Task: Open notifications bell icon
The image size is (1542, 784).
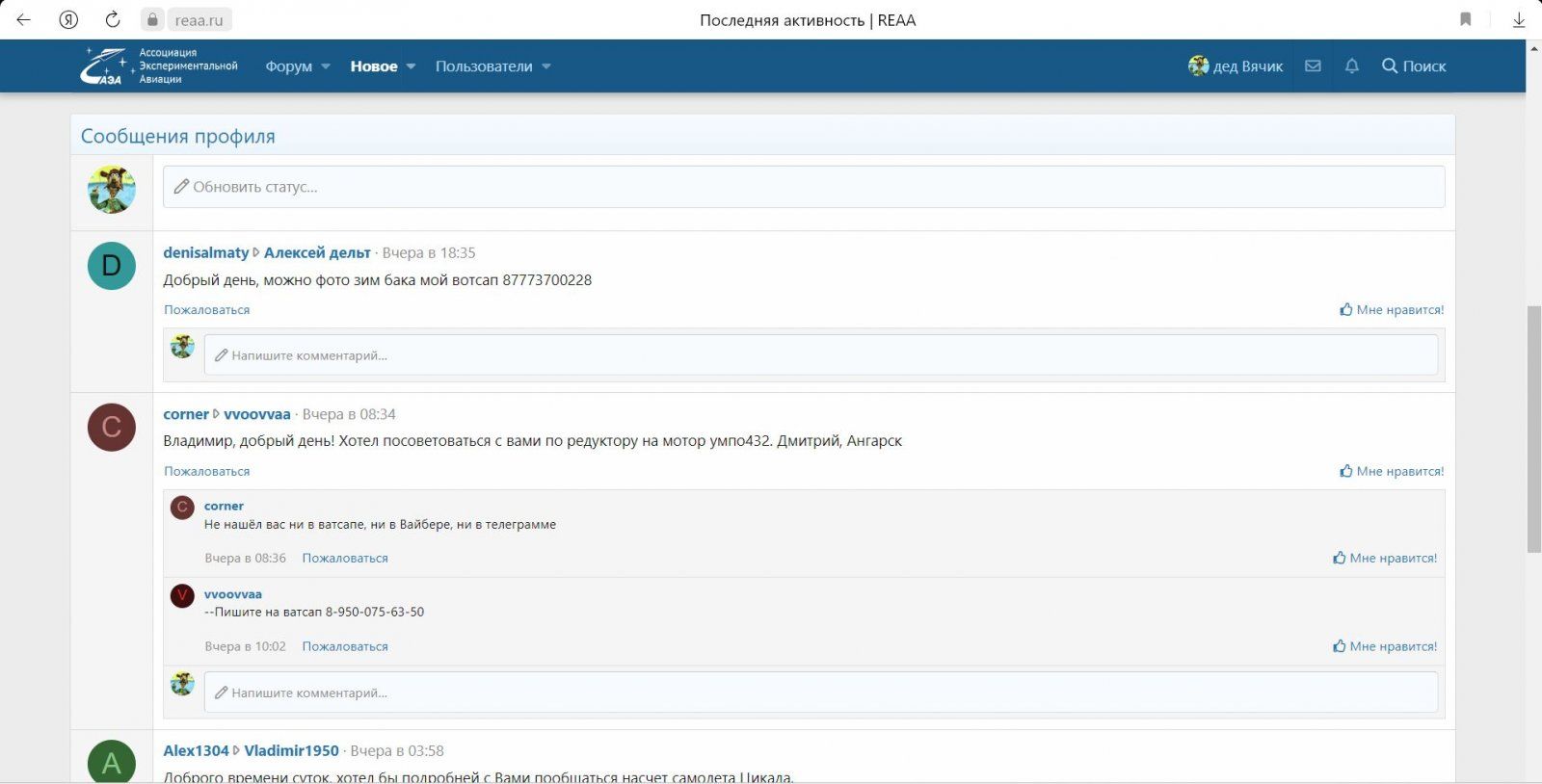Action: (x=1352, y=65)
